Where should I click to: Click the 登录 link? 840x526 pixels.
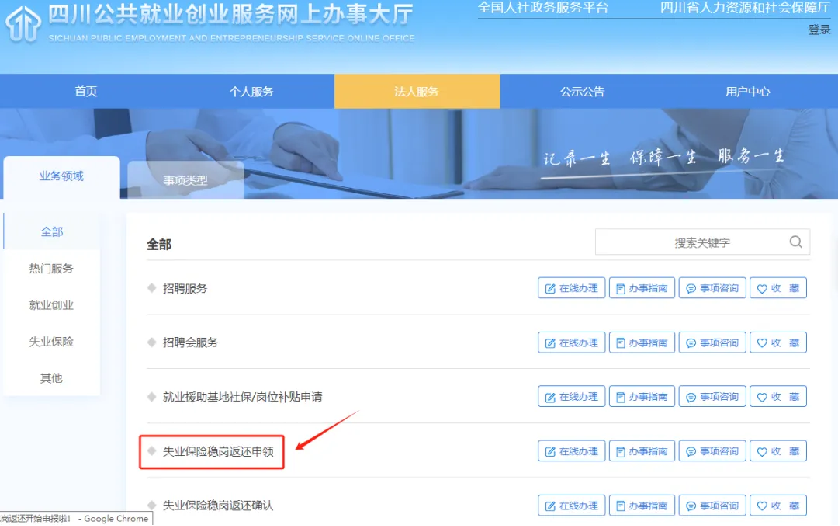pyautogui.click(x=819, y=29)
